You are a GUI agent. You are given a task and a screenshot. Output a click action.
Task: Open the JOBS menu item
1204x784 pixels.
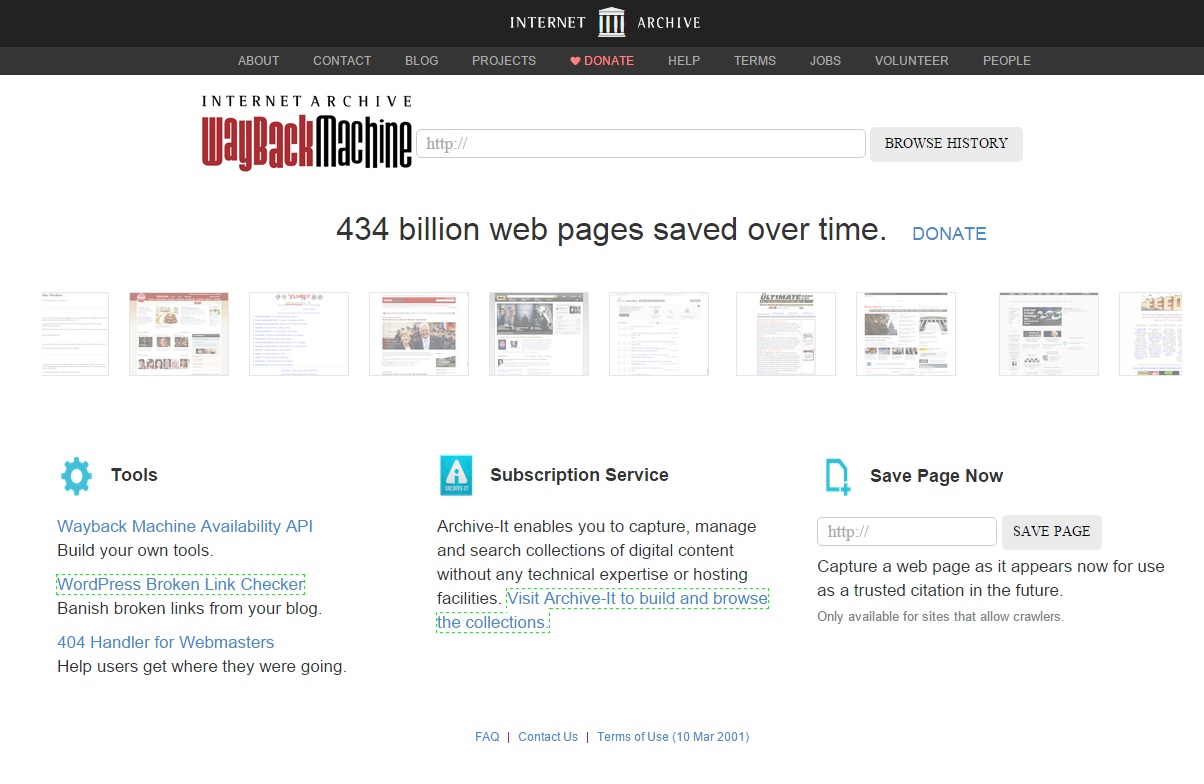pyautogui.click(x=825, y=61)
